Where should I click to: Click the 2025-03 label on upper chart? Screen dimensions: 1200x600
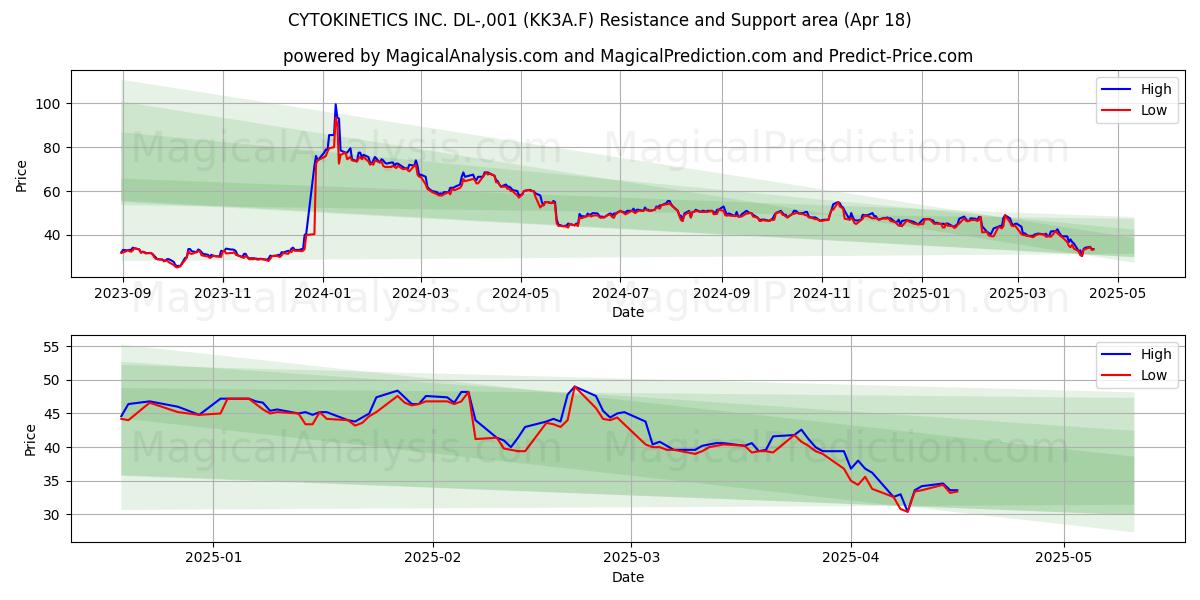coord(1019,294)
